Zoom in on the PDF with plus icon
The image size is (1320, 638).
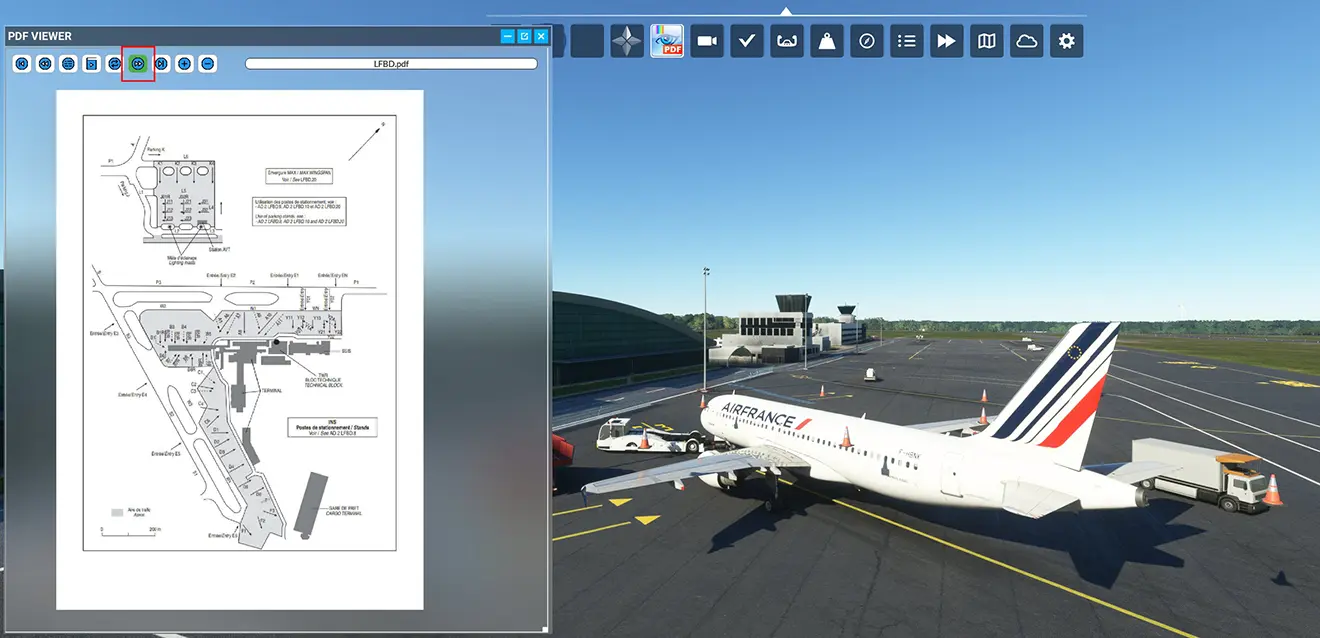tap(184, 64)
